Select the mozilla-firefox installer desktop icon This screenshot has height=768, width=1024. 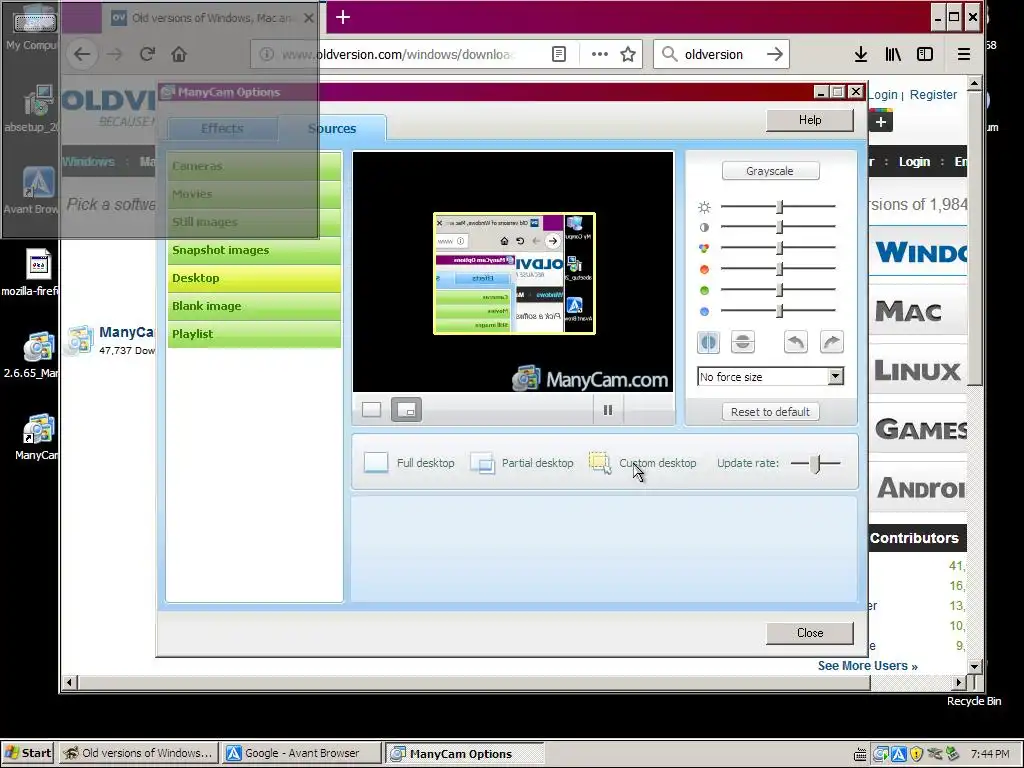33,273
